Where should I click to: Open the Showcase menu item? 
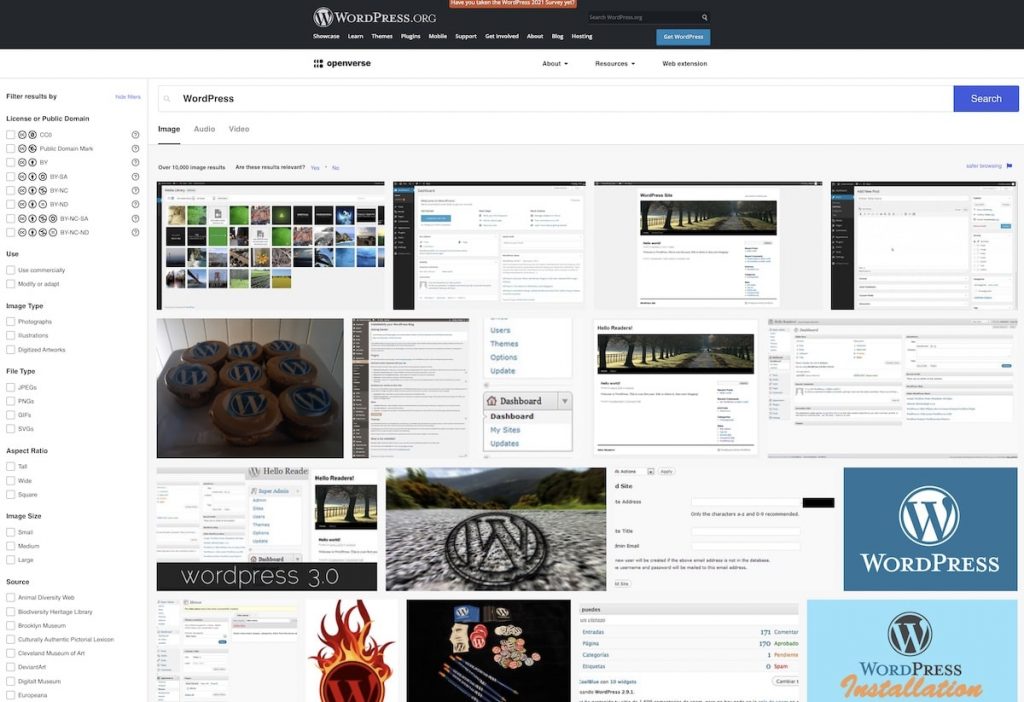326,37
